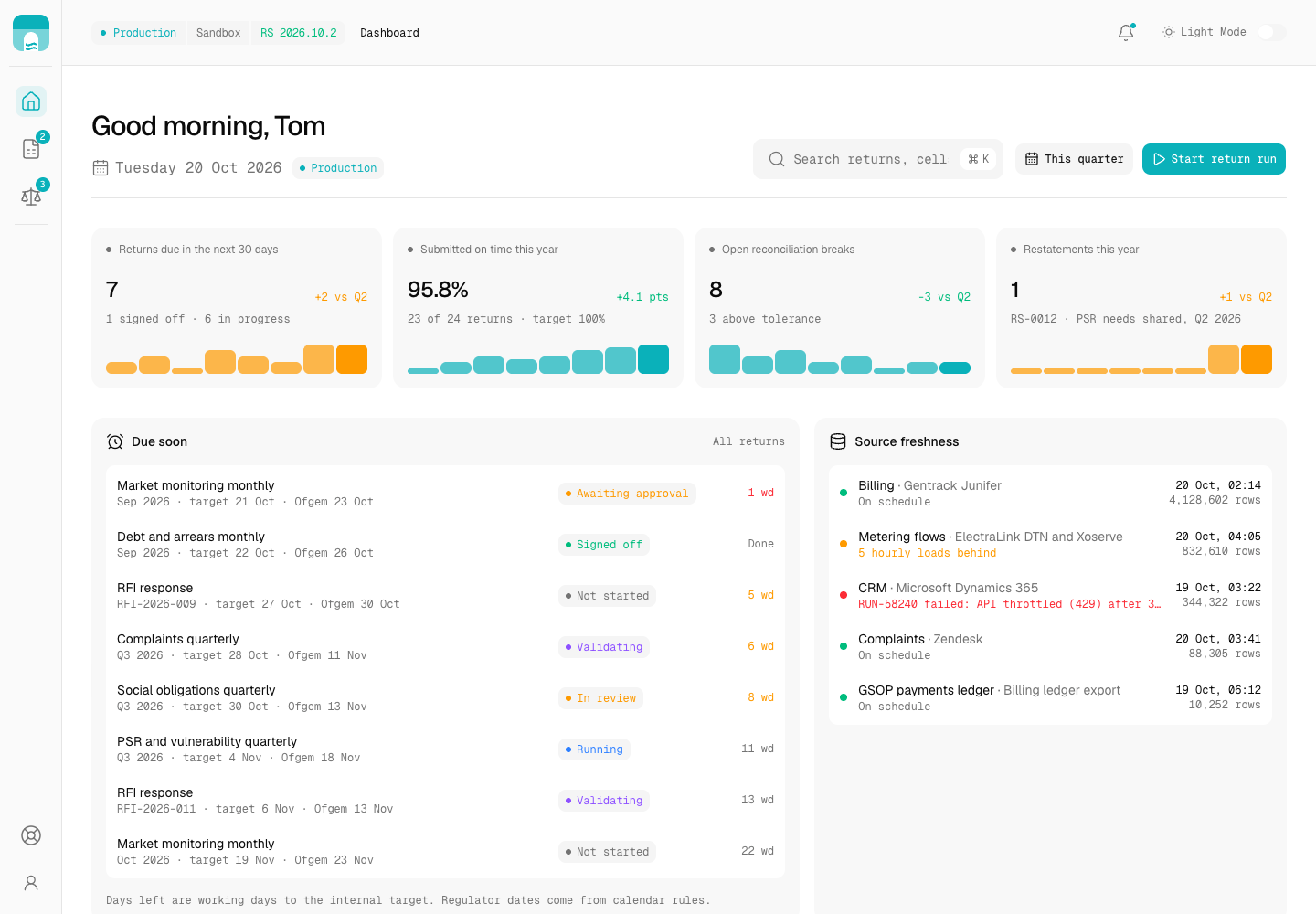This screenshot has width=1316, height=914.
Task: Select Market monitoring monthly Sep 2026 row
Action: [445, 493]
